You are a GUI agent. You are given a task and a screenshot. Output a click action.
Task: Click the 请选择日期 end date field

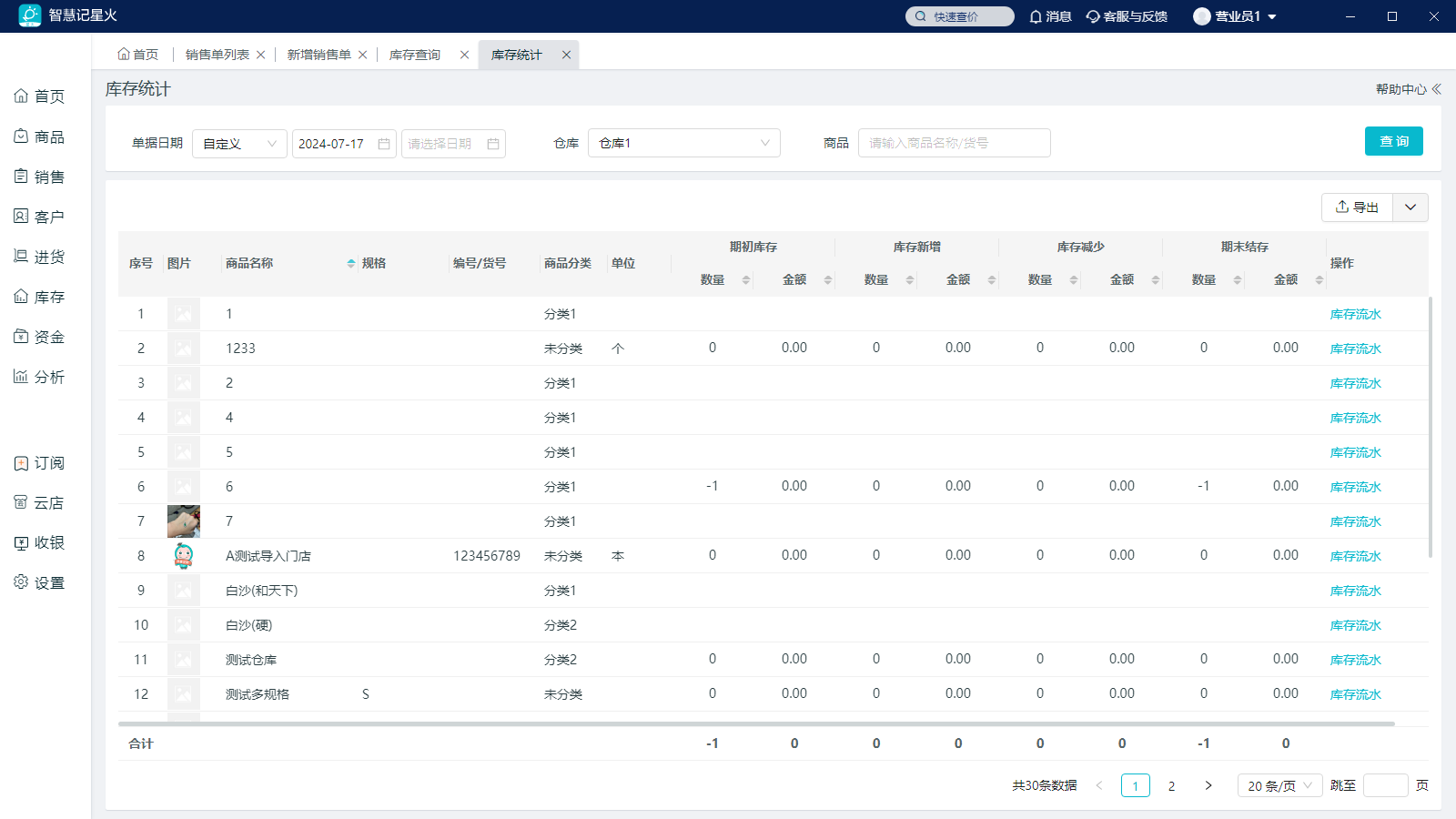tap(453, 144)
